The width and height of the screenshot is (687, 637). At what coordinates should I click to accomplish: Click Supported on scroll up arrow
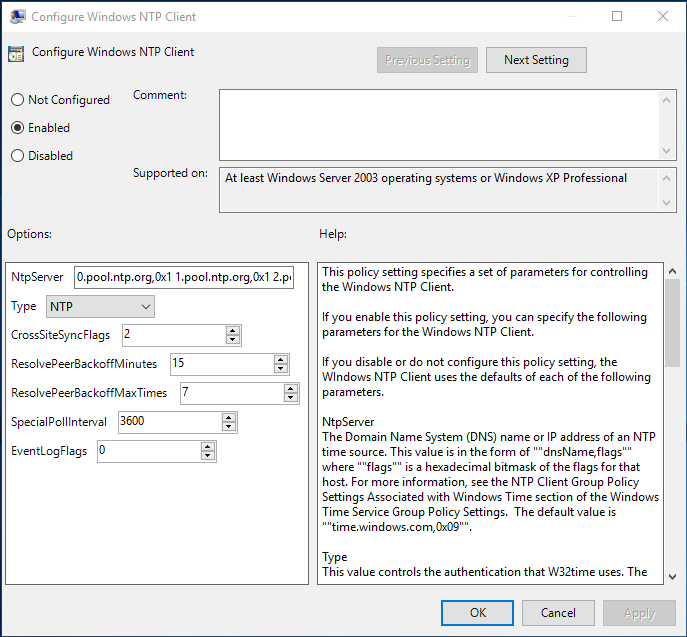tap(666, 178)
